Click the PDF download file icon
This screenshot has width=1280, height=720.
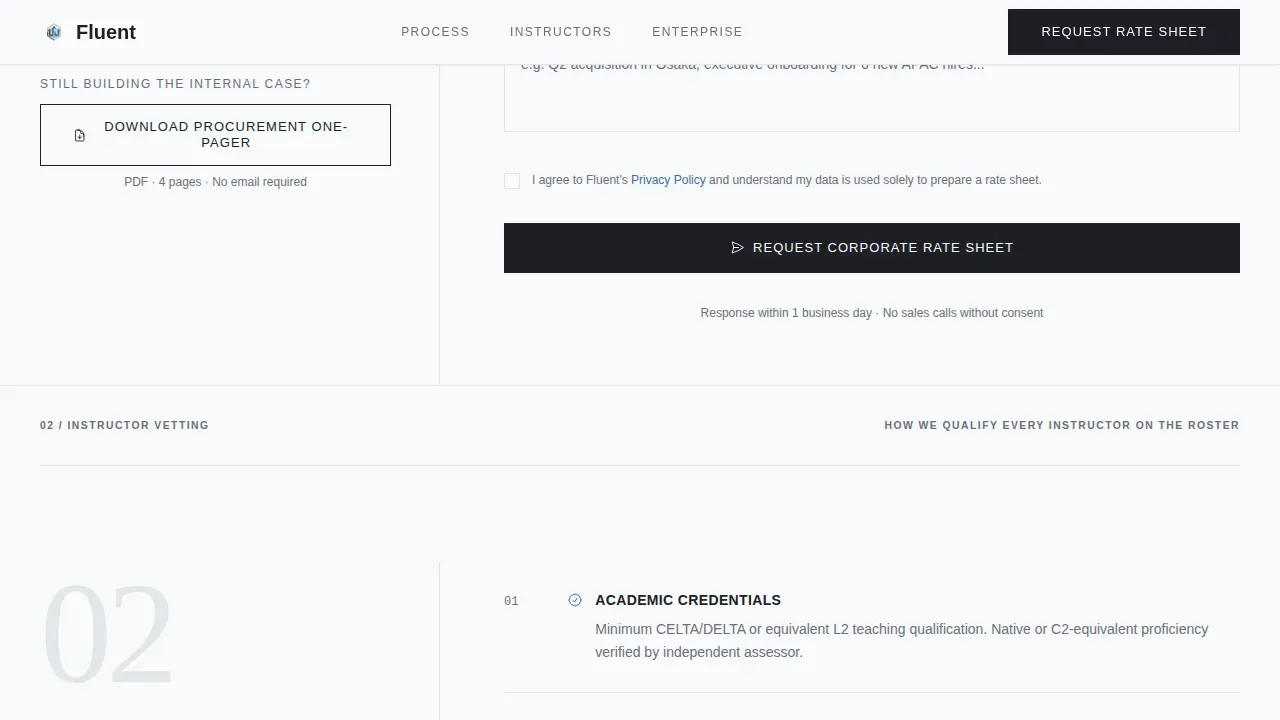(80, 135)
